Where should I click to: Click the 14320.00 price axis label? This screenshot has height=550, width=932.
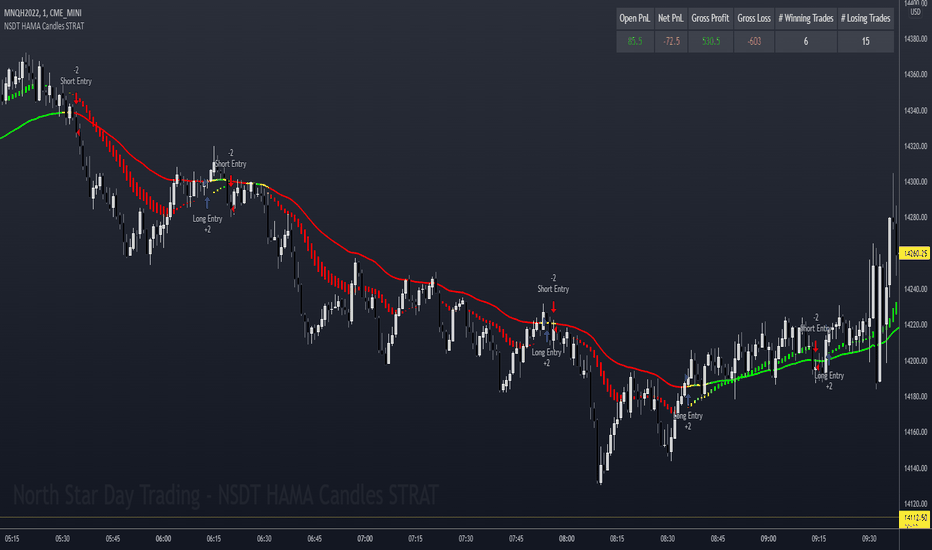point(915,146)
